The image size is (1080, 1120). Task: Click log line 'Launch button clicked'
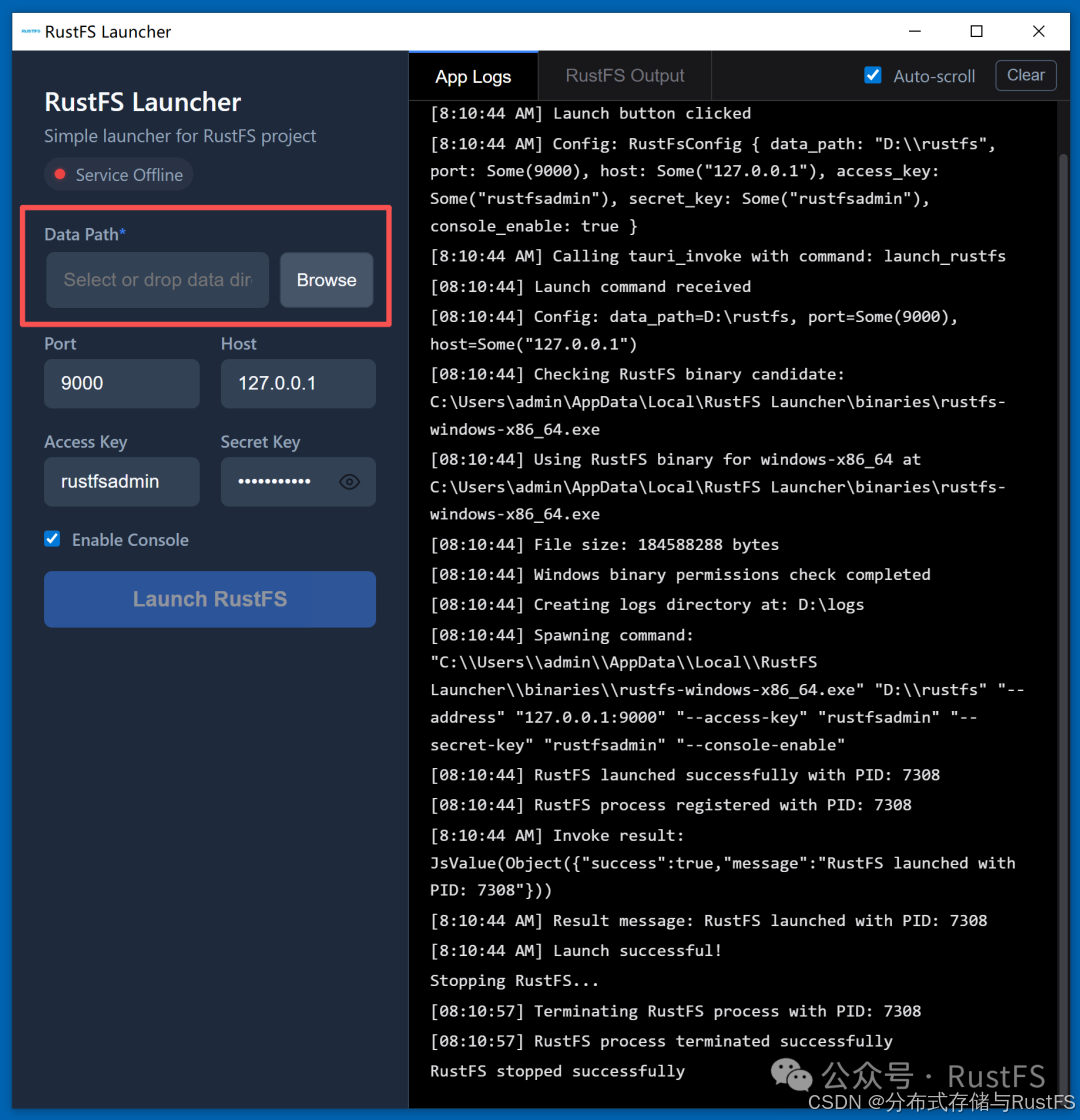(x=590, y=114)
